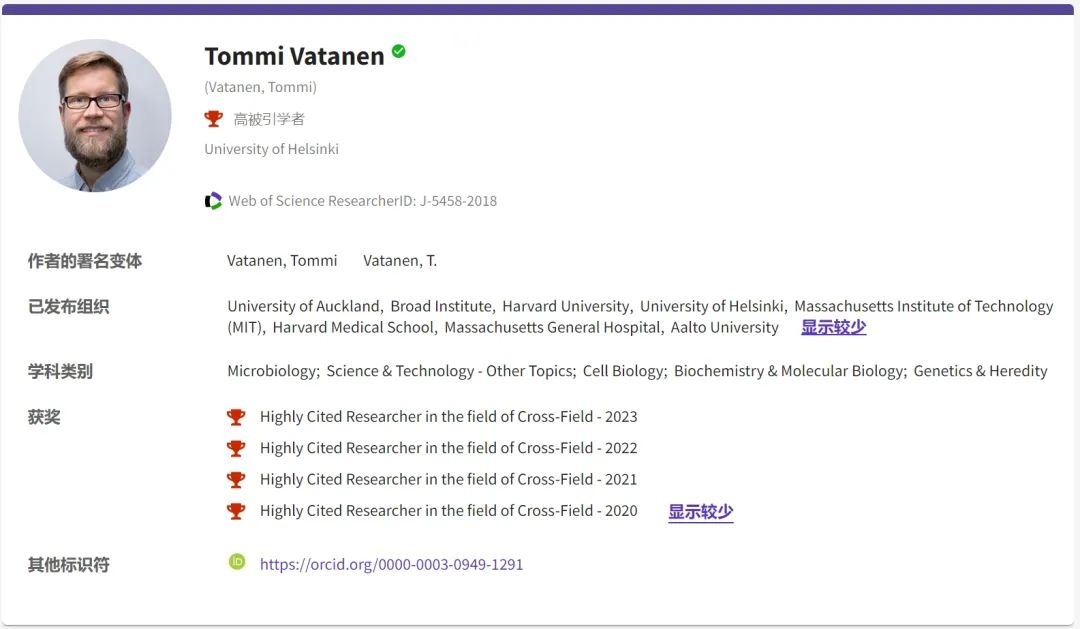Viewport: 1080px width, 629px height.
Task: Click the text (Vatanen, Tommi) under the name
Action: 260,87
